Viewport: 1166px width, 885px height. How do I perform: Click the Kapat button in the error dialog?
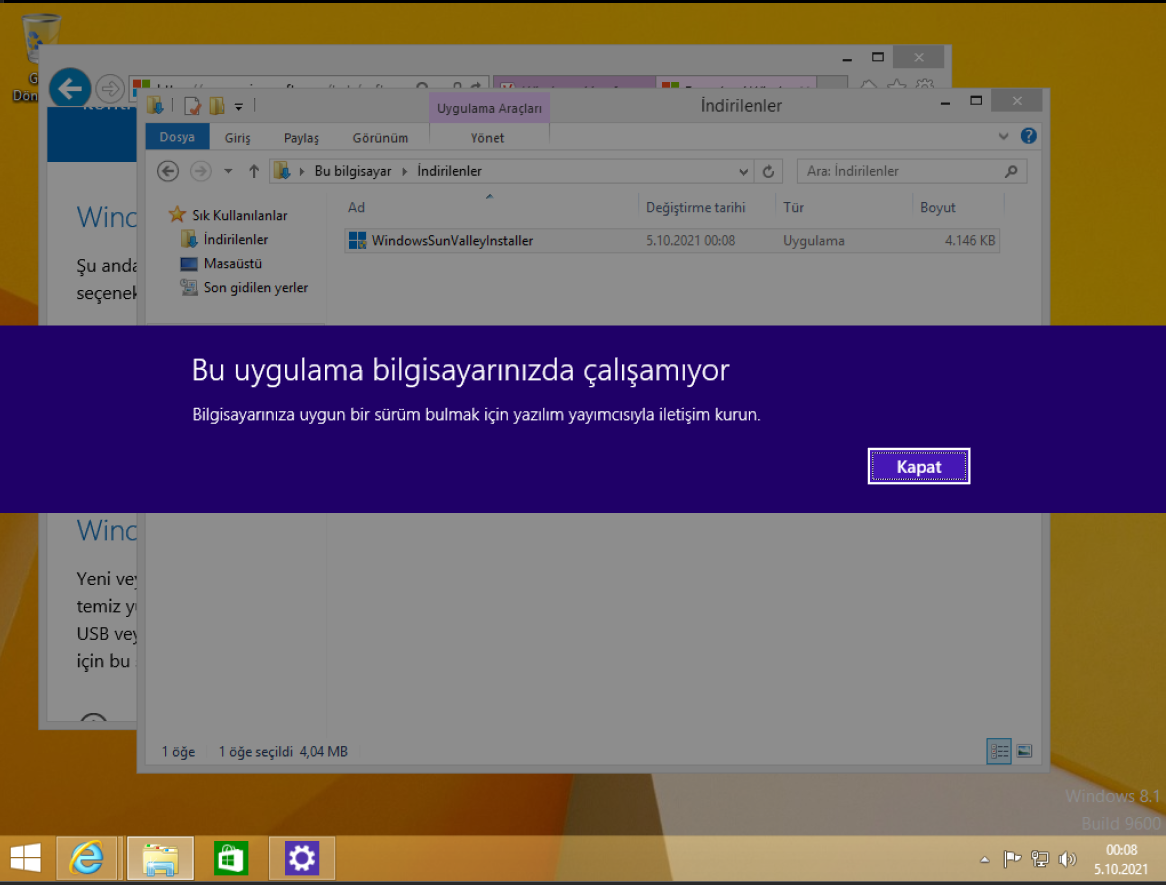click(x=918, y=466)
